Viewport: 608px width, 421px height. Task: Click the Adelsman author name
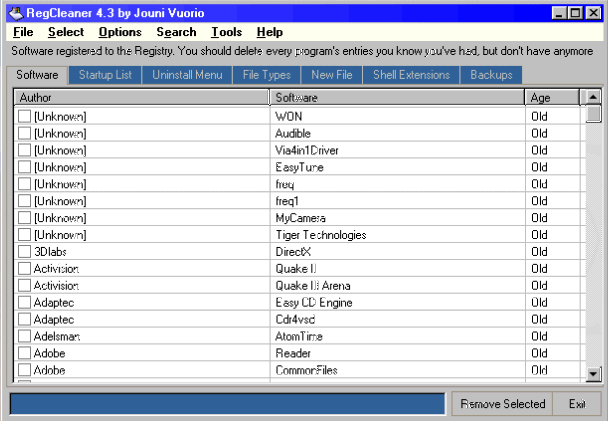click(x=57, y=336)
